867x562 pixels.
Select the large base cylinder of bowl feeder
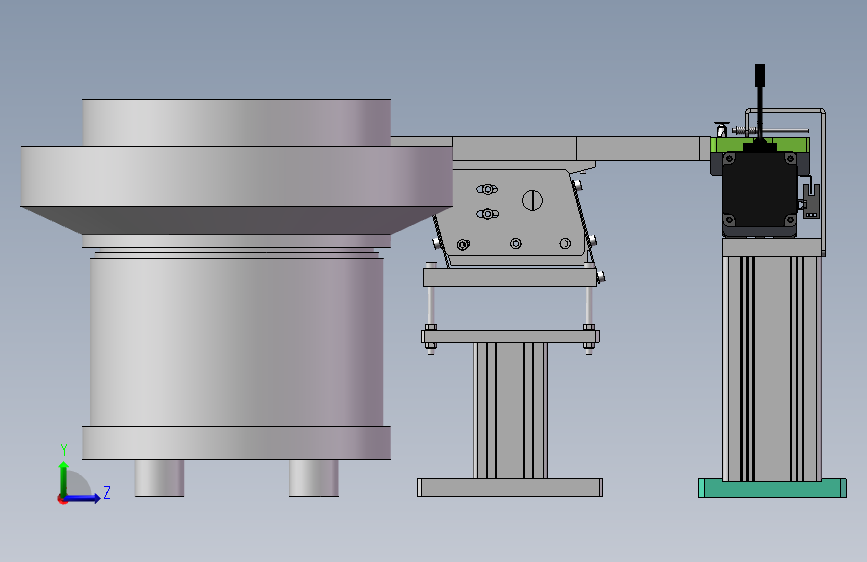click(237, 342)
